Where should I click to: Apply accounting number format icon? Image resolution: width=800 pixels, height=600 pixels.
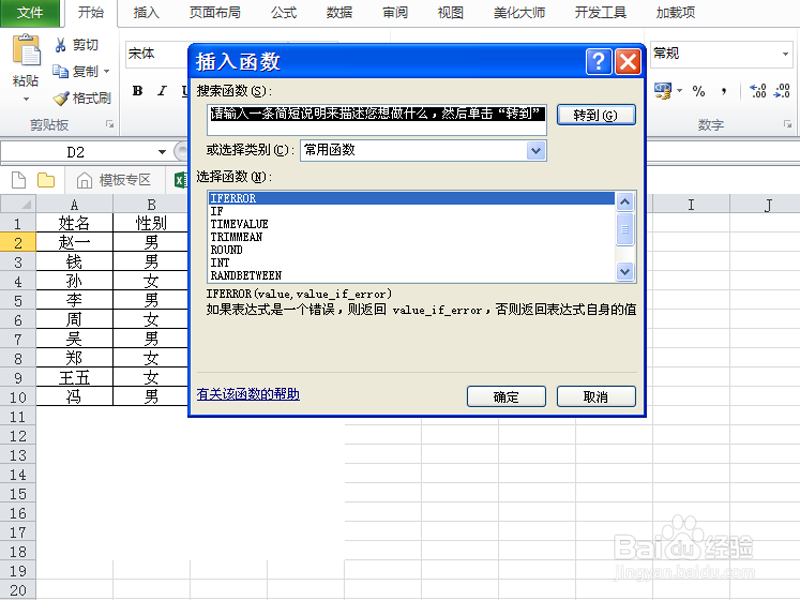(x=663, y=91)
